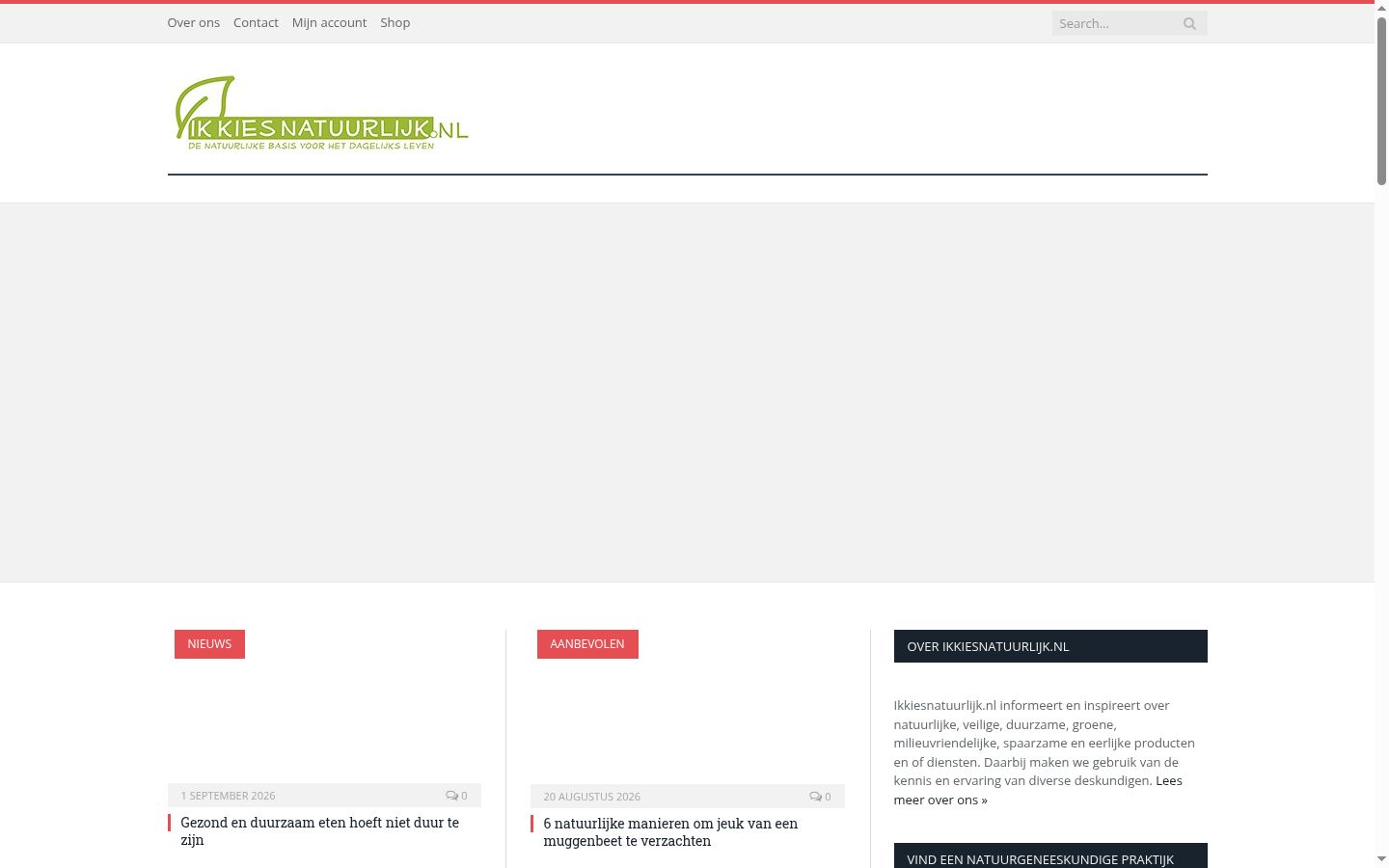Click OVER IKKIESNATUURLIJK.NL widget heading
Screen dimensions: 1389x868
(x=1050, y=646)
